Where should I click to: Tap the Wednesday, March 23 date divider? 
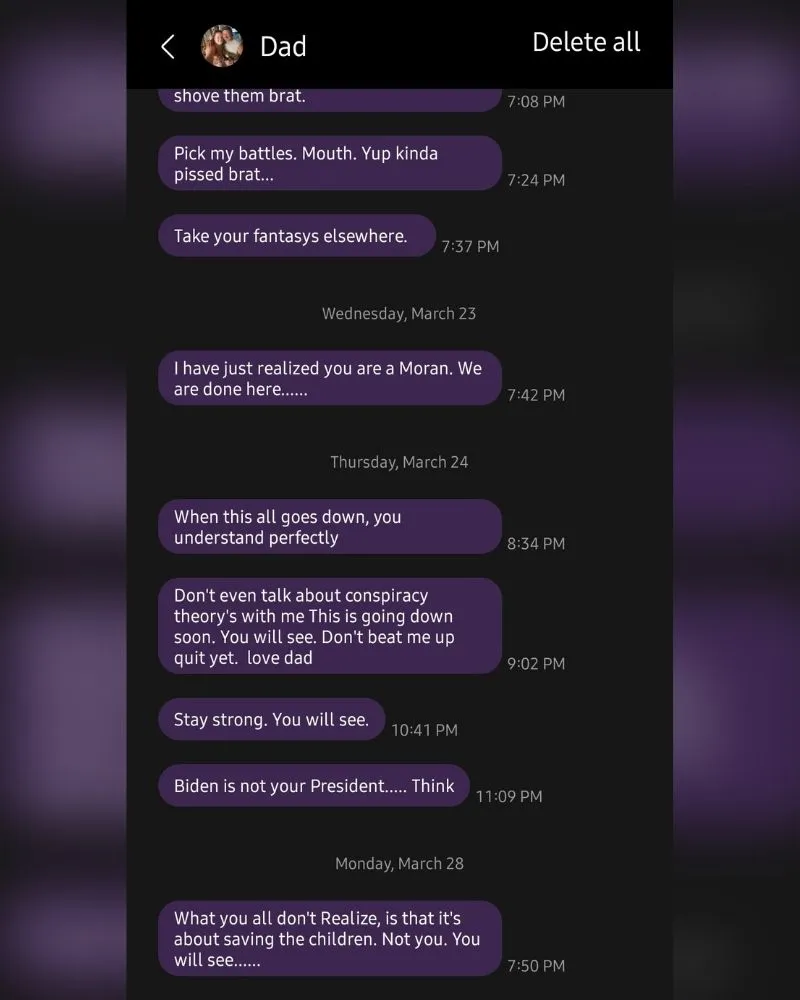click(399, 314)
